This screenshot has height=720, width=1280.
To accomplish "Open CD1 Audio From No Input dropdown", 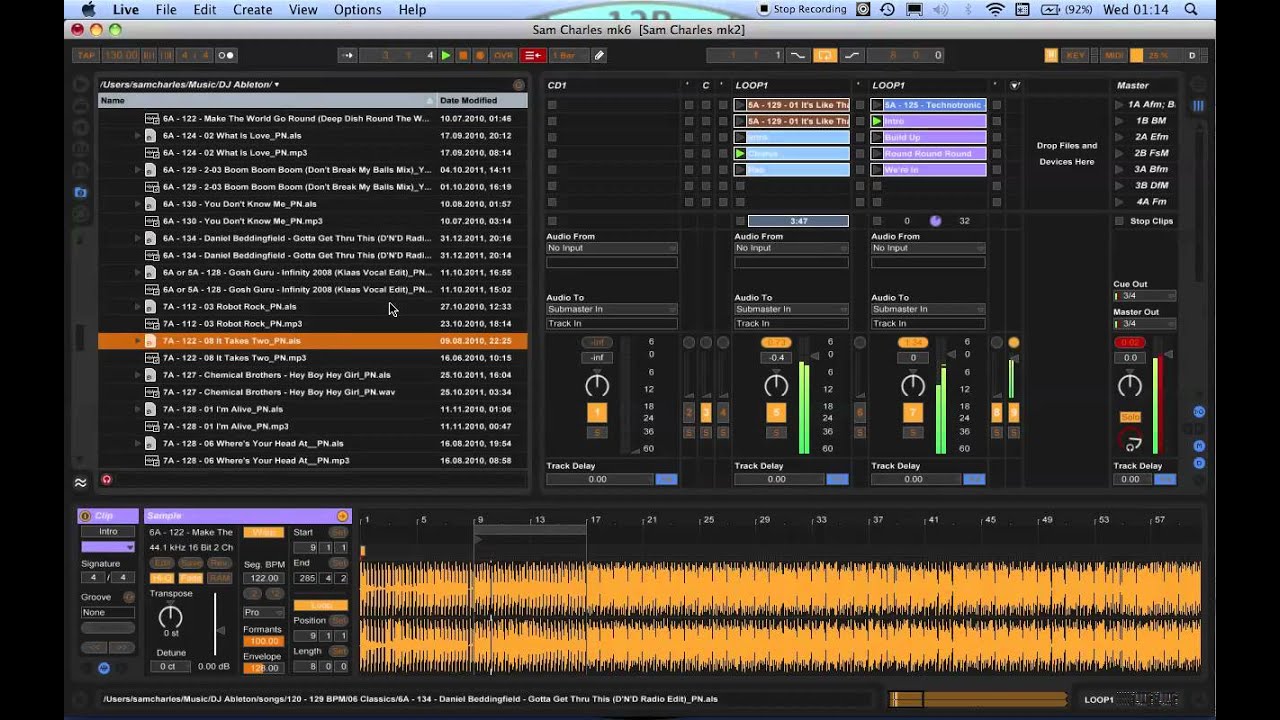I will click(612, 248).
